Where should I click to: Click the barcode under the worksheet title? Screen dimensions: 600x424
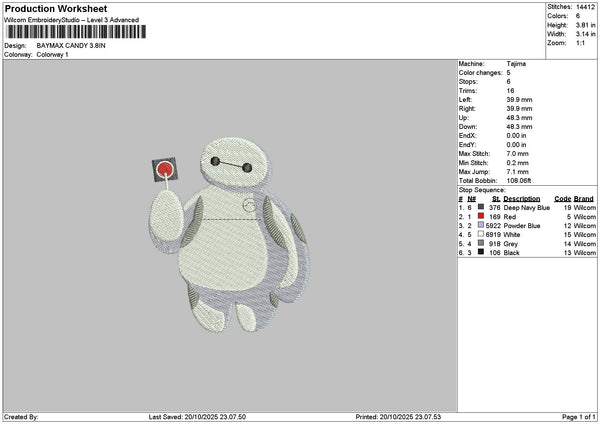click(76, 32)
